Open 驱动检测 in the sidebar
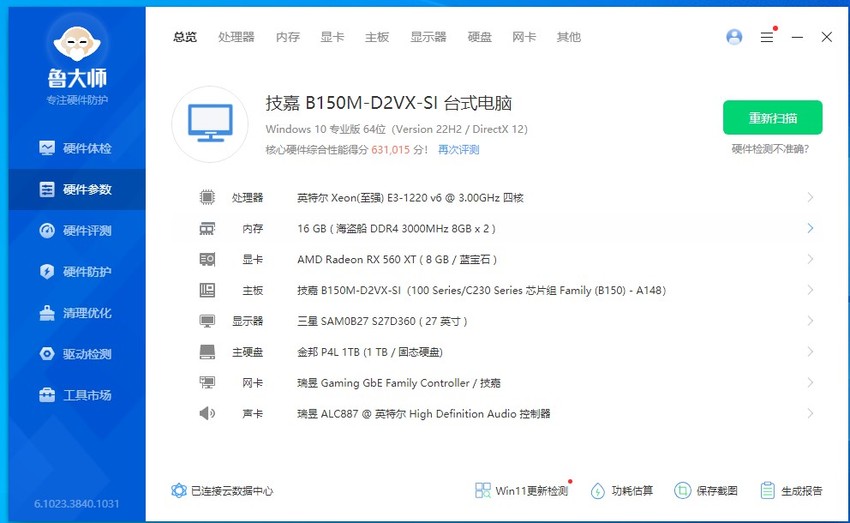The height and width of the screenshot is (523, 850). (76, 354)
